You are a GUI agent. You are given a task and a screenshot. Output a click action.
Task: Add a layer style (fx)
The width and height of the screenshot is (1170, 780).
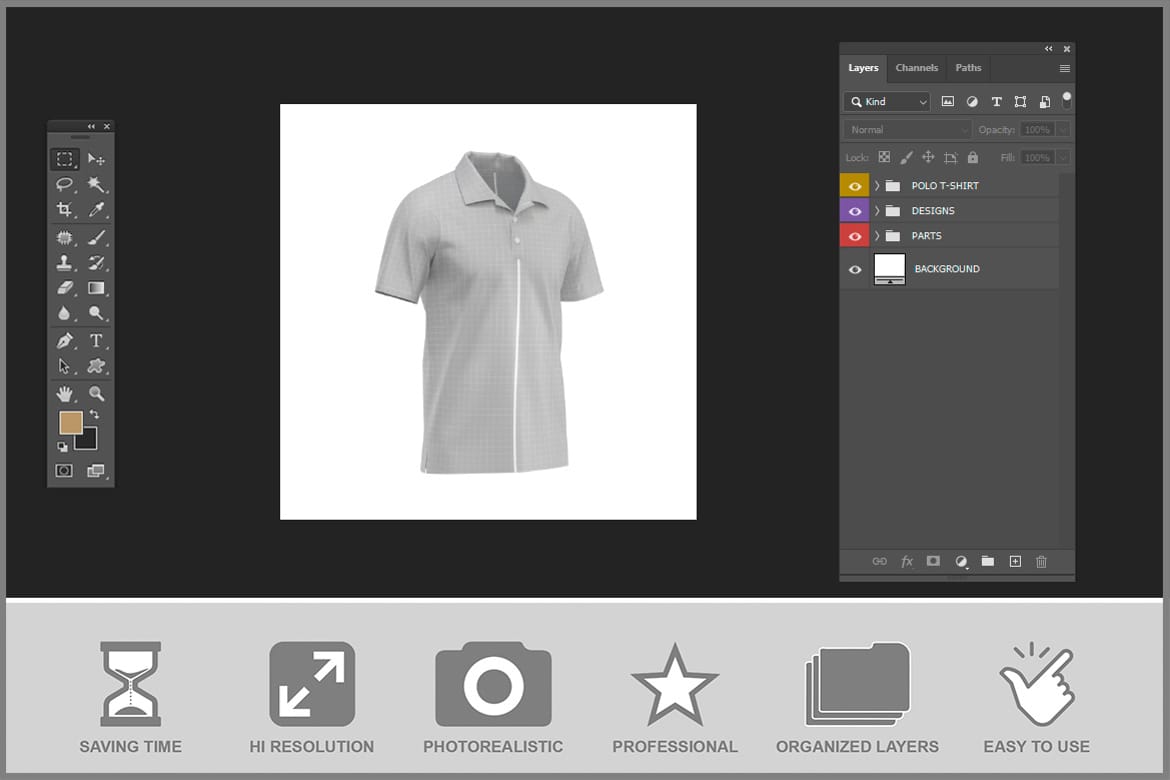907,561
